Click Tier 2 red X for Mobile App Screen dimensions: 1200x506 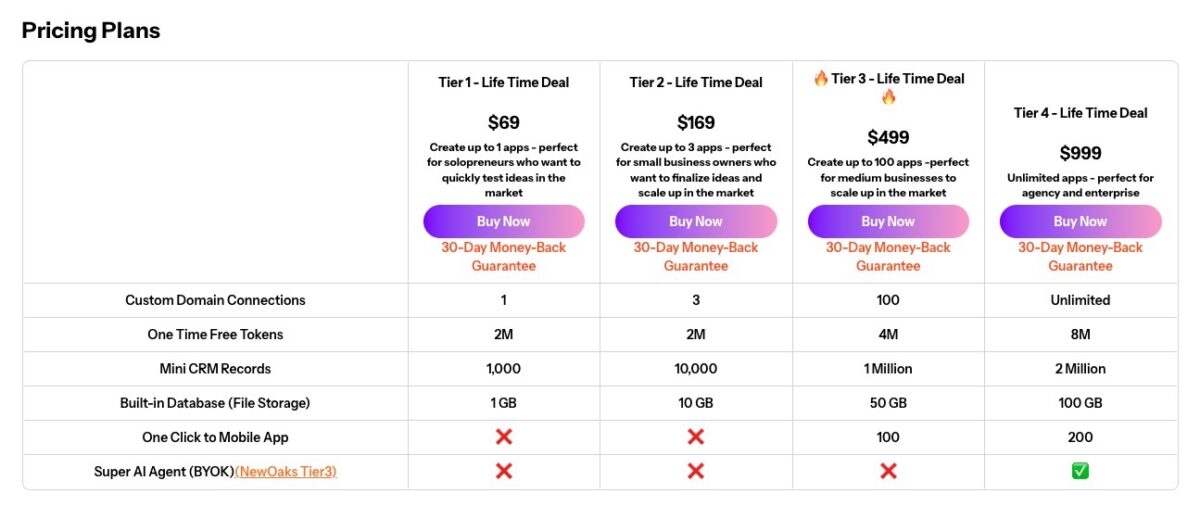(x=696, y=437)
